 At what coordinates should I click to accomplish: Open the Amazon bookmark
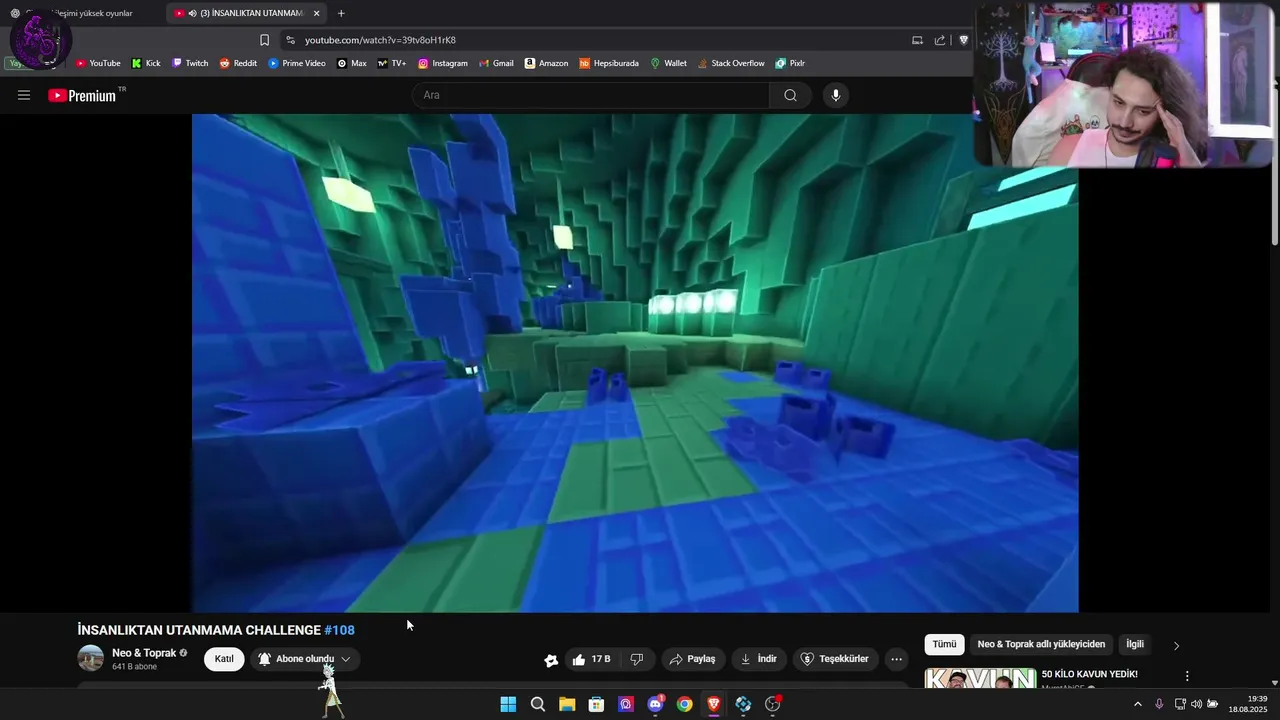pyautogui.click(x=546, y=63)
